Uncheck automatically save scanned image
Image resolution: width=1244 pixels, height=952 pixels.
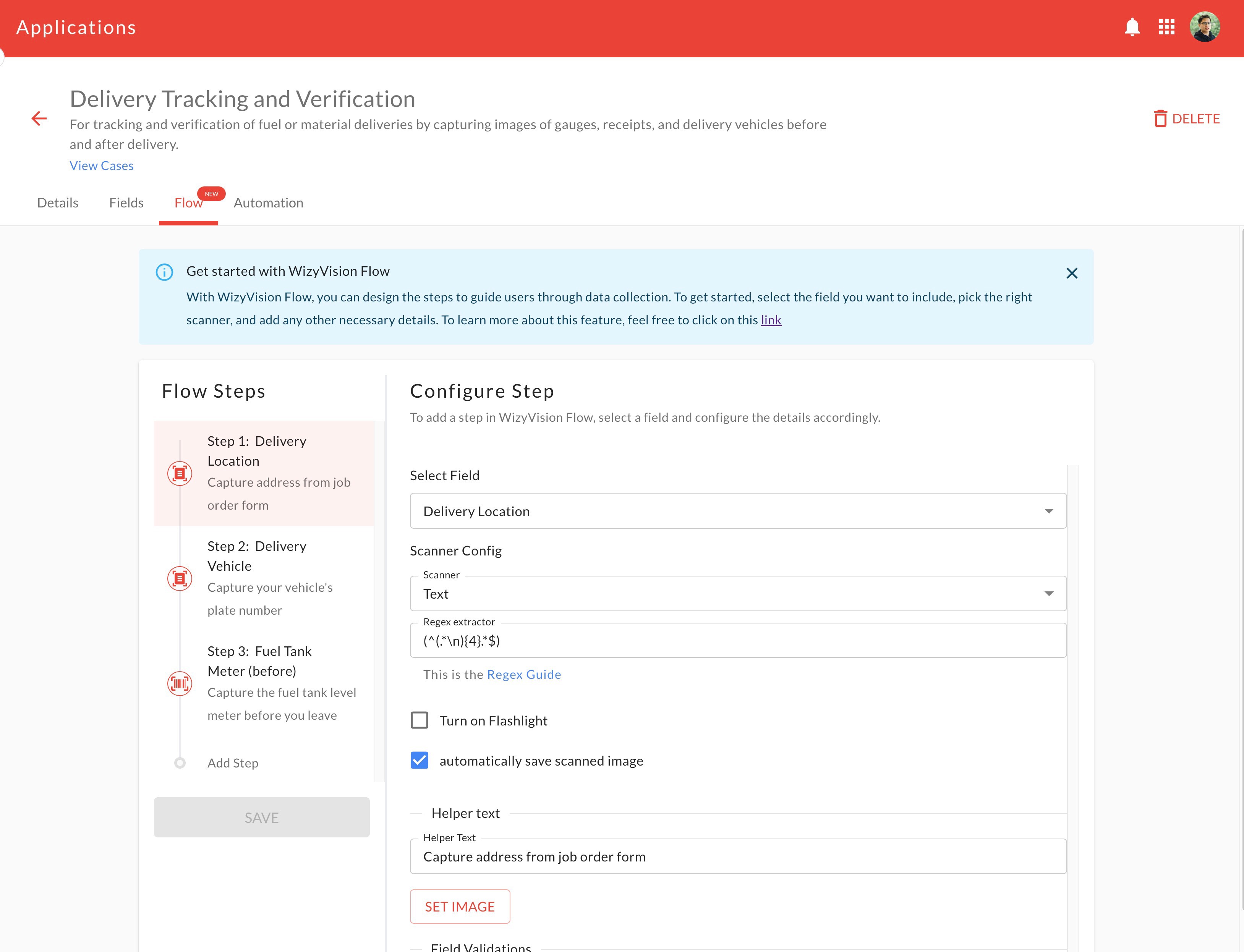420,761
